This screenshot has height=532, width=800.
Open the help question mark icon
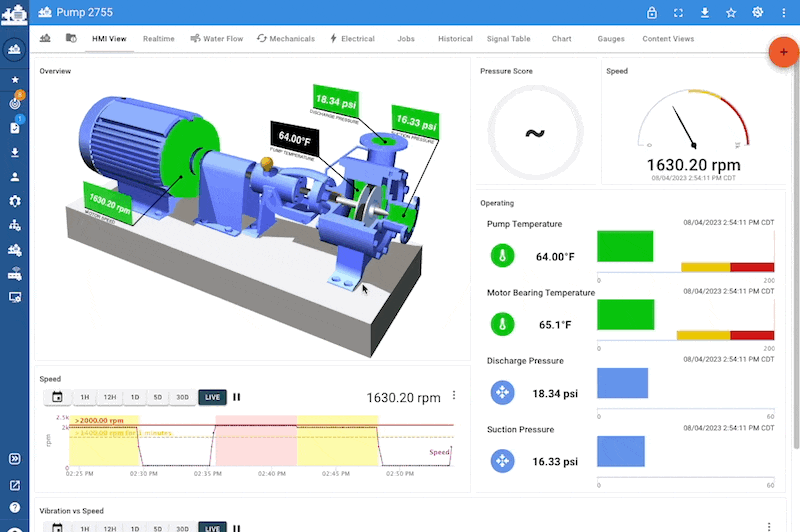[14, 507]
